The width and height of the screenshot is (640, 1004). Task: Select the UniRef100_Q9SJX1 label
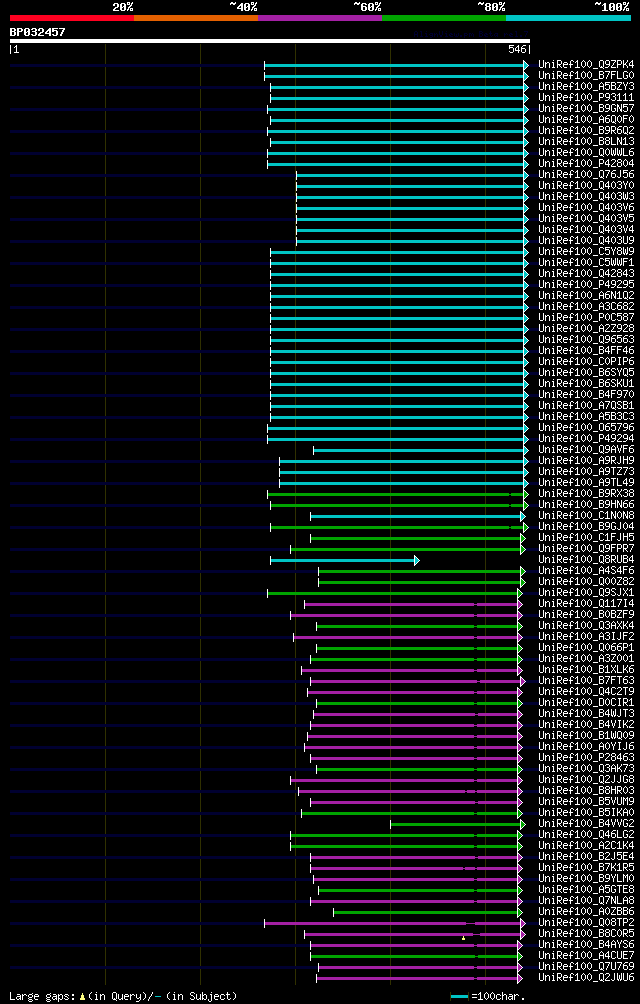(586, 592)
